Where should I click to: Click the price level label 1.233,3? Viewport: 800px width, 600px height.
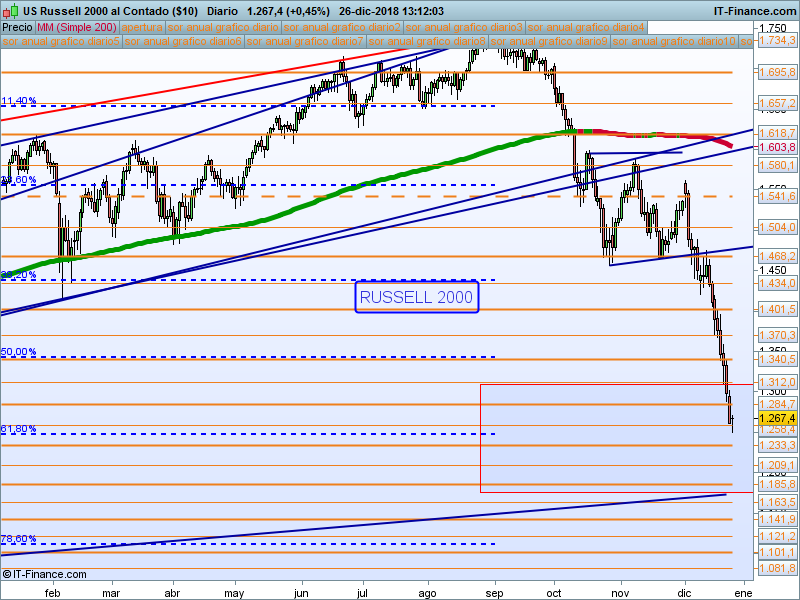[777, 445]
